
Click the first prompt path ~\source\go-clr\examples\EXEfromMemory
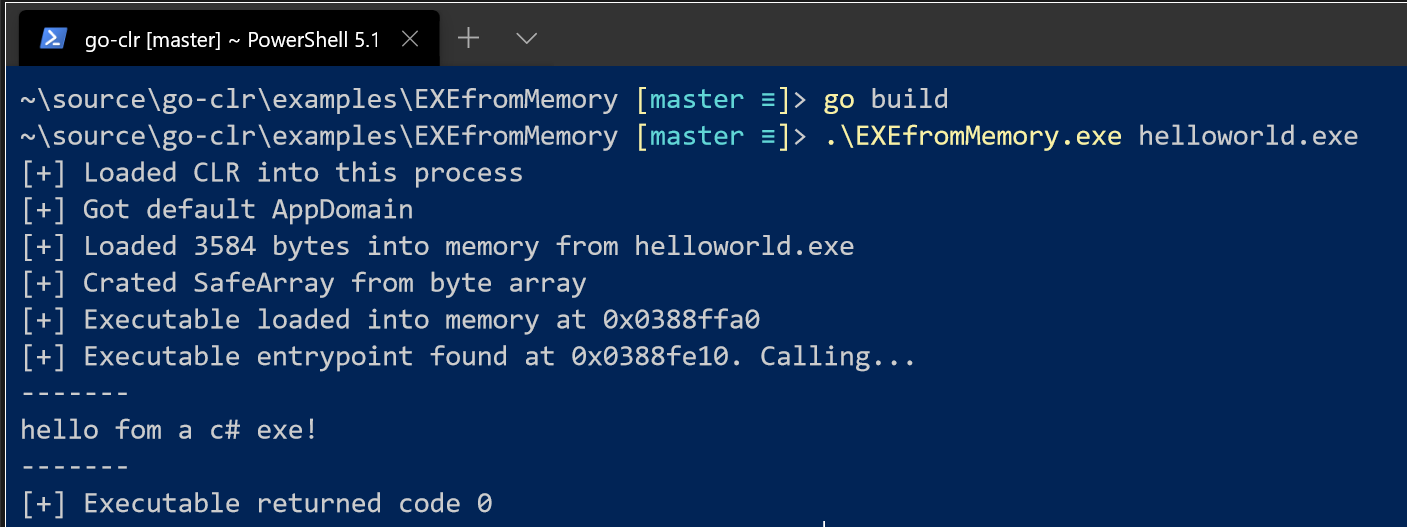319,100
